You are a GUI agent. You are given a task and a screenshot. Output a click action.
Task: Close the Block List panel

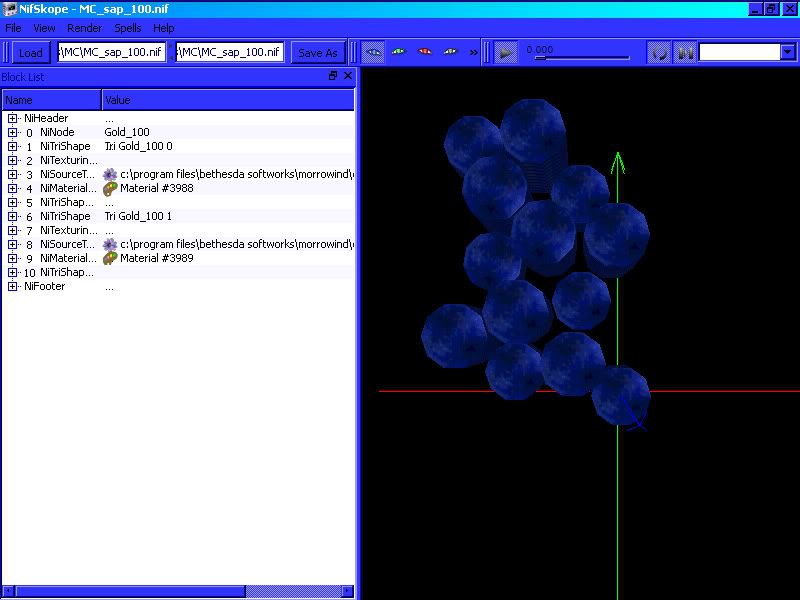348,76
